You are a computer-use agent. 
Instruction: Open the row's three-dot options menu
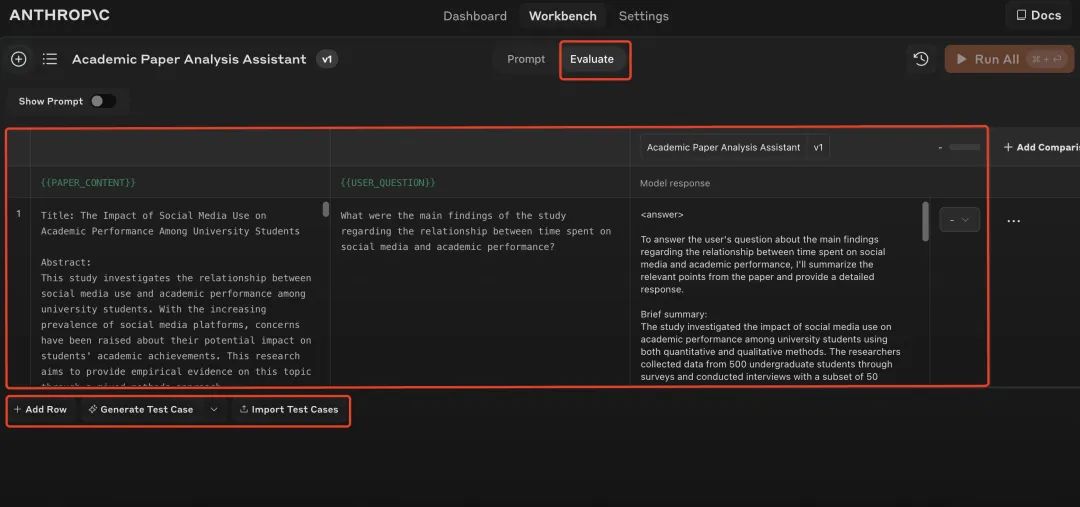coord(1013,221)
